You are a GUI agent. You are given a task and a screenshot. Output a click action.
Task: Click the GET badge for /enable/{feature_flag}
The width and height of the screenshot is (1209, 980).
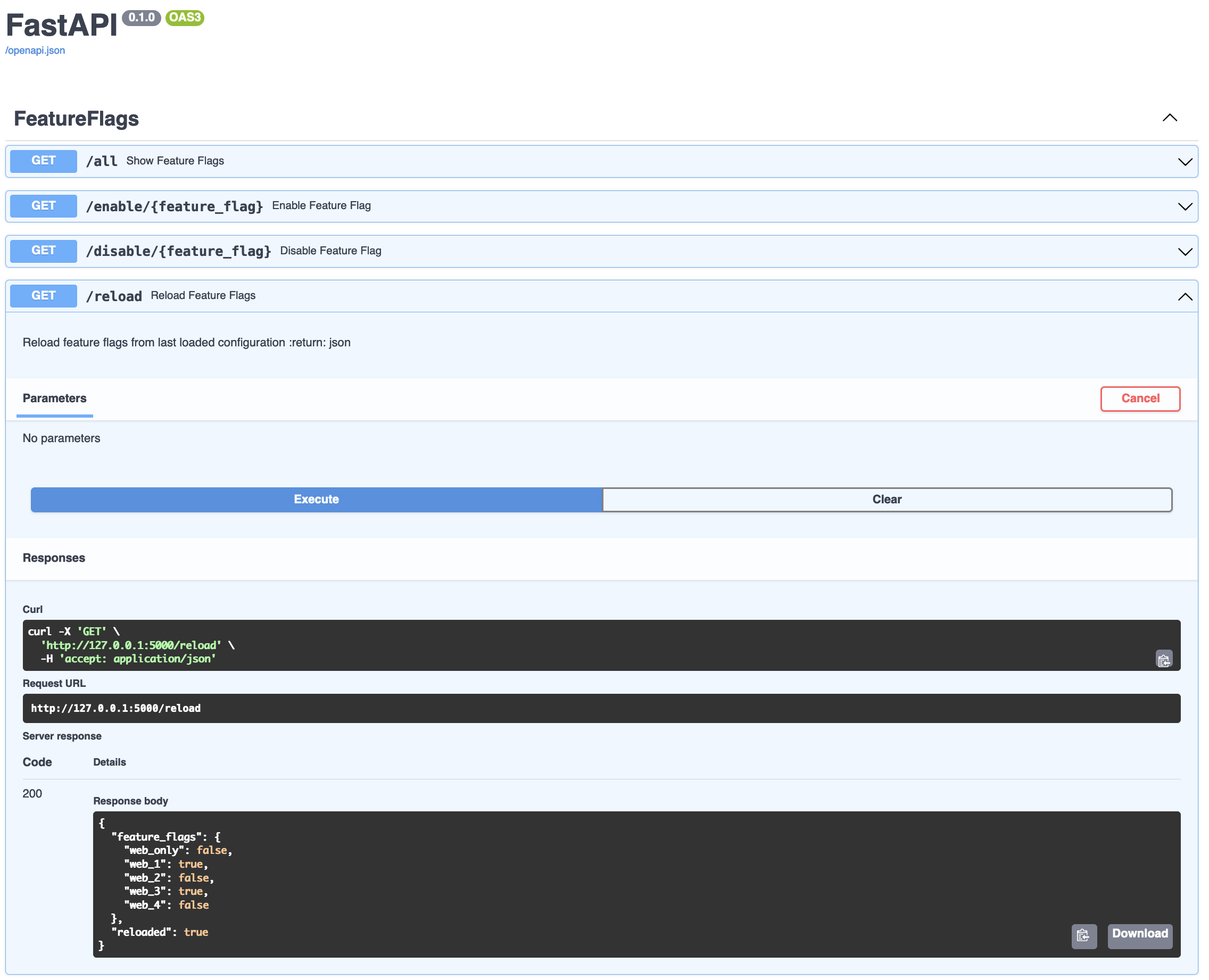(x=44, y=206)
